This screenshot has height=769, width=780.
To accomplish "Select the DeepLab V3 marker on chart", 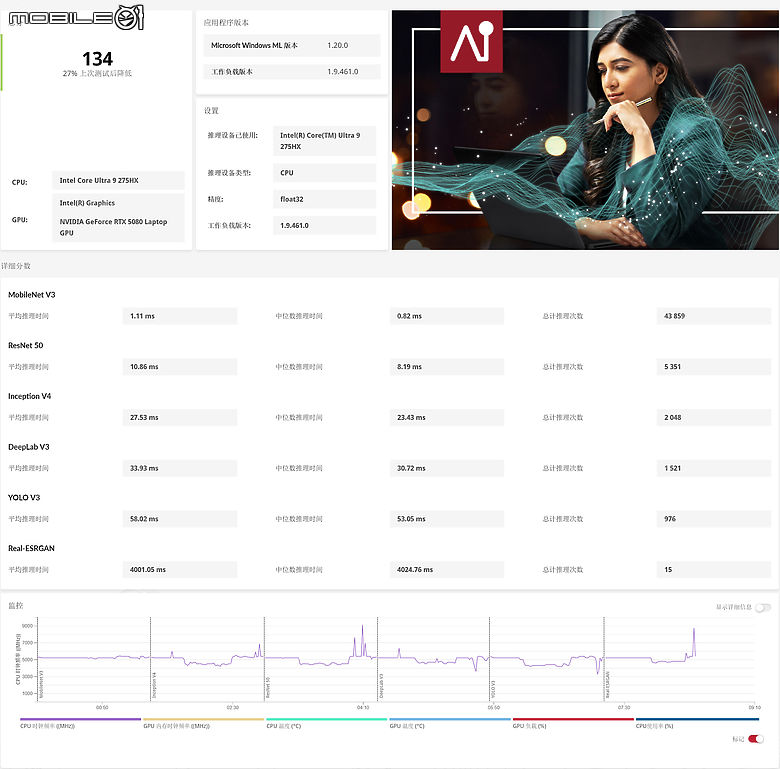I will click(381, 686).
